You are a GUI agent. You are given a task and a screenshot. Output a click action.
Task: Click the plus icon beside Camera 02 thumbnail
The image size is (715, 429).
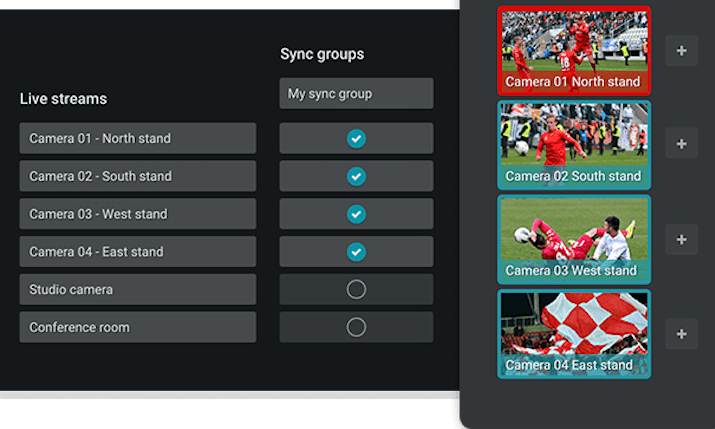pyautogui.click(x=681, y=144)
